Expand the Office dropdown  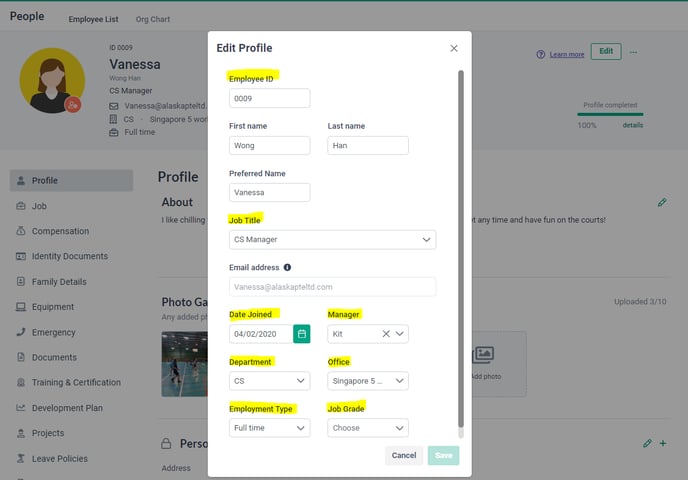click(x=368, y=381)
